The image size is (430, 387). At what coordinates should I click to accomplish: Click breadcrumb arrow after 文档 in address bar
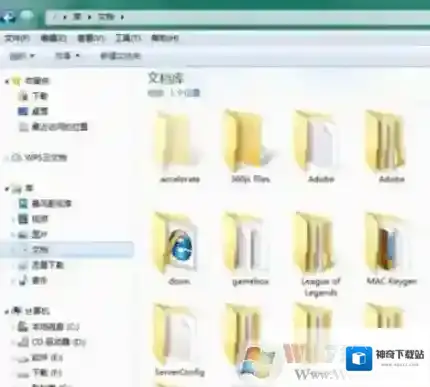click(122, 17)
